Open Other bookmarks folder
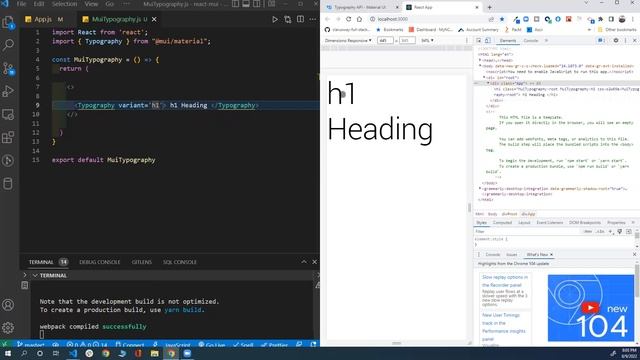 tap(617, 29)
